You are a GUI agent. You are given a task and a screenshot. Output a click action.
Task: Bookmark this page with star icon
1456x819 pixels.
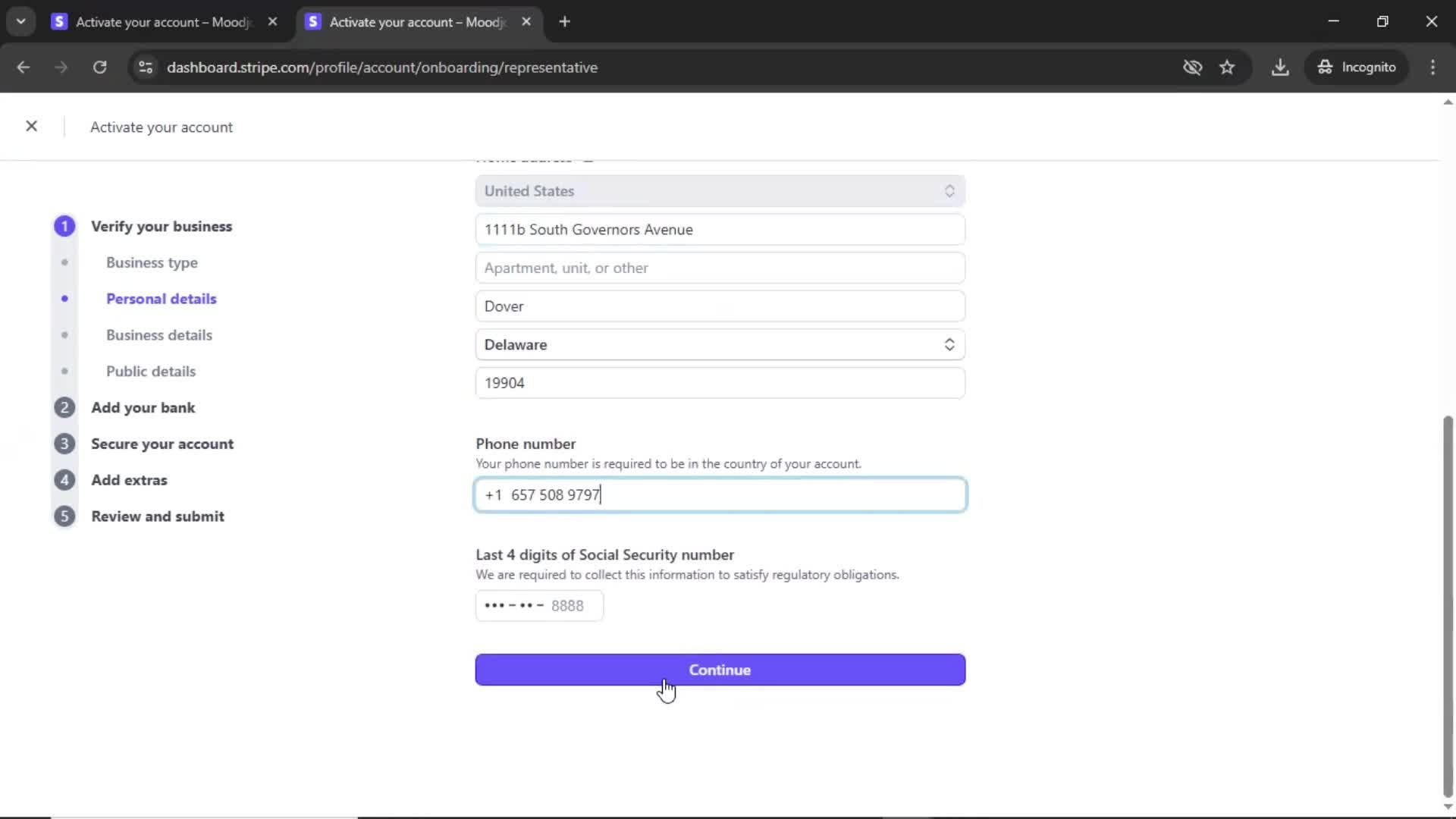point(1227,67)
